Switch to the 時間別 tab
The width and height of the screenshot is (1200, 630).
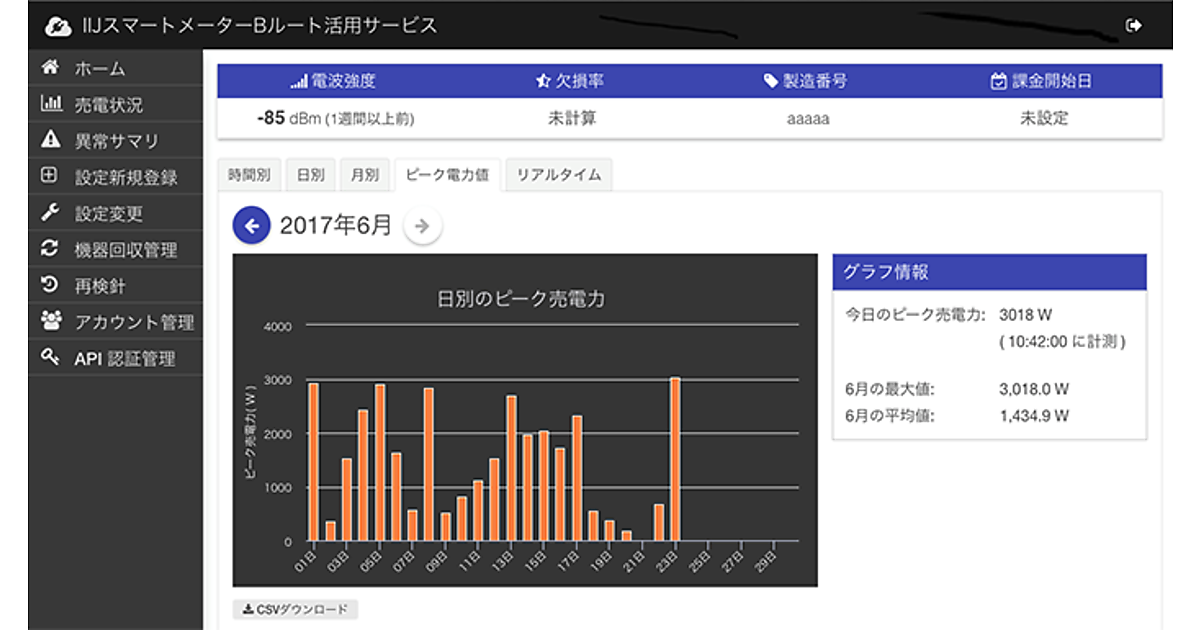tap(249, 174)
